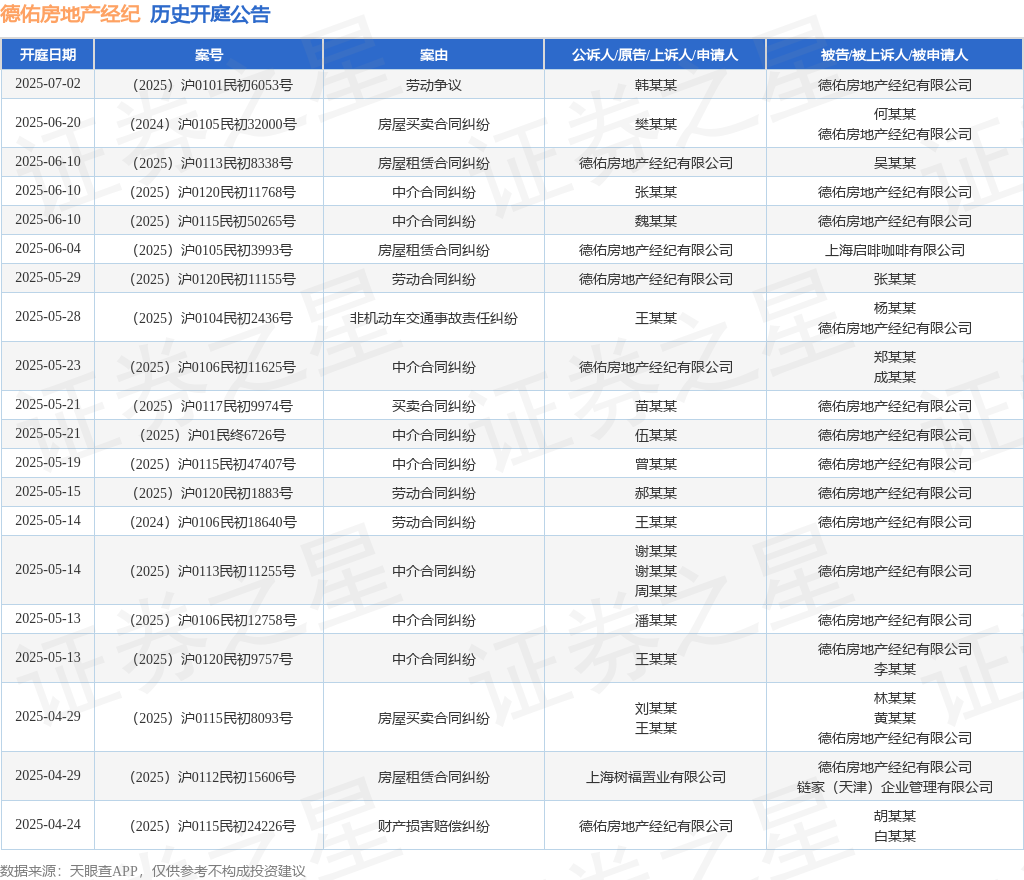Screen dimensions: 1024x880
Task: Click case number (2025)沪0115民初50265号
Action: pyautogui.click(x=212, y=221)
